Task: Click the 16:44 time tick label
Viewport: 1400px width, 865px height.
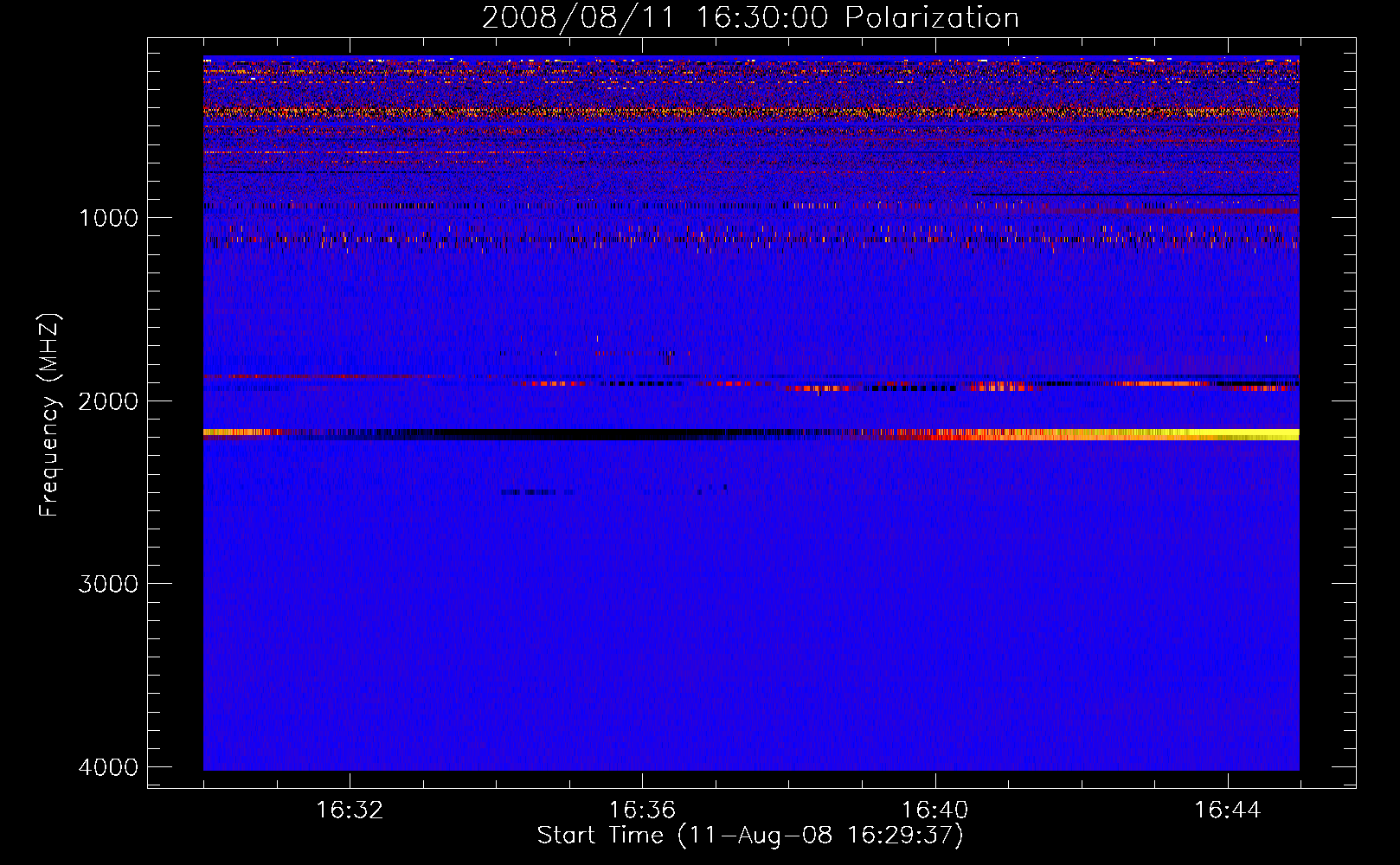Action: (x=1228, y=811)
